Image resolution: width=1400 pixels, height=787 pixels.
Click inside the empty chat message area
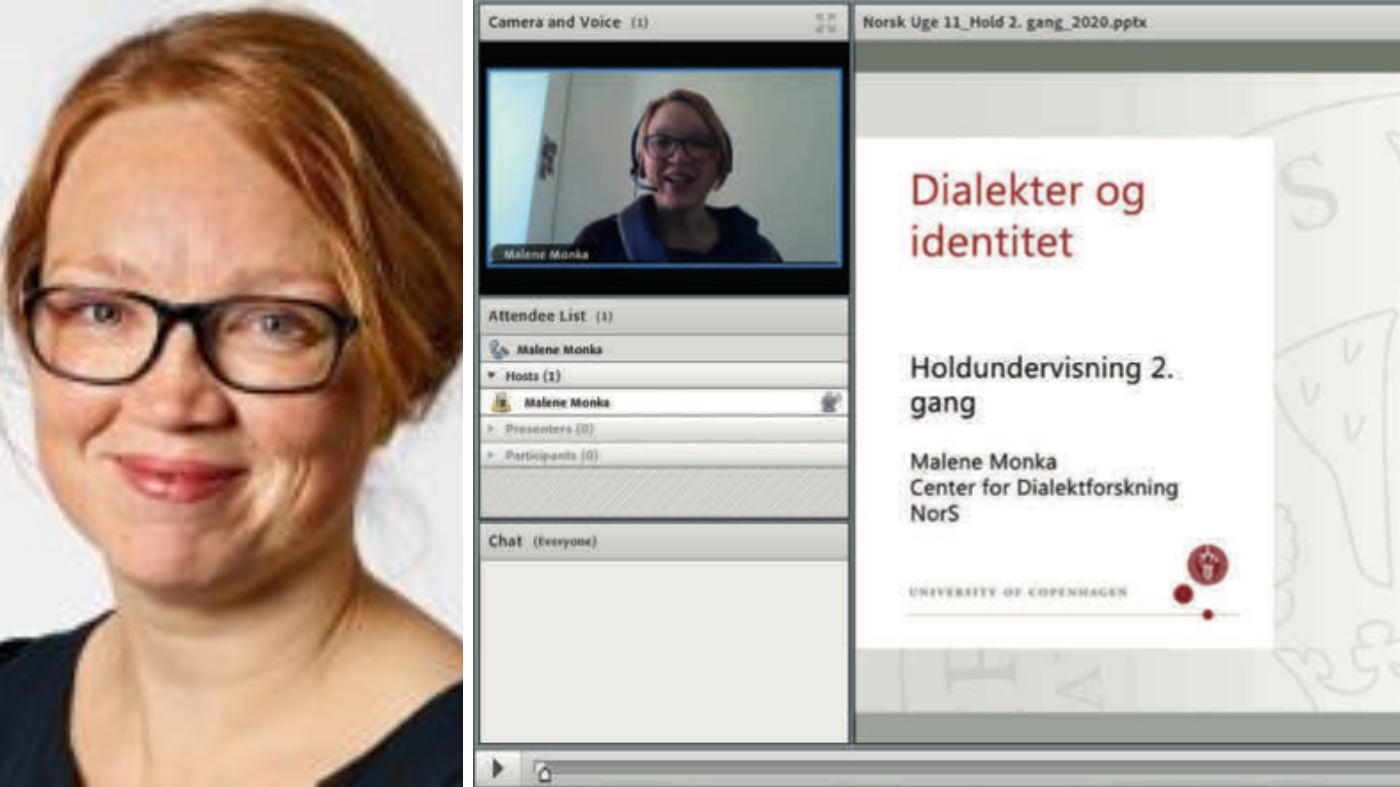(x=664, y=650)
